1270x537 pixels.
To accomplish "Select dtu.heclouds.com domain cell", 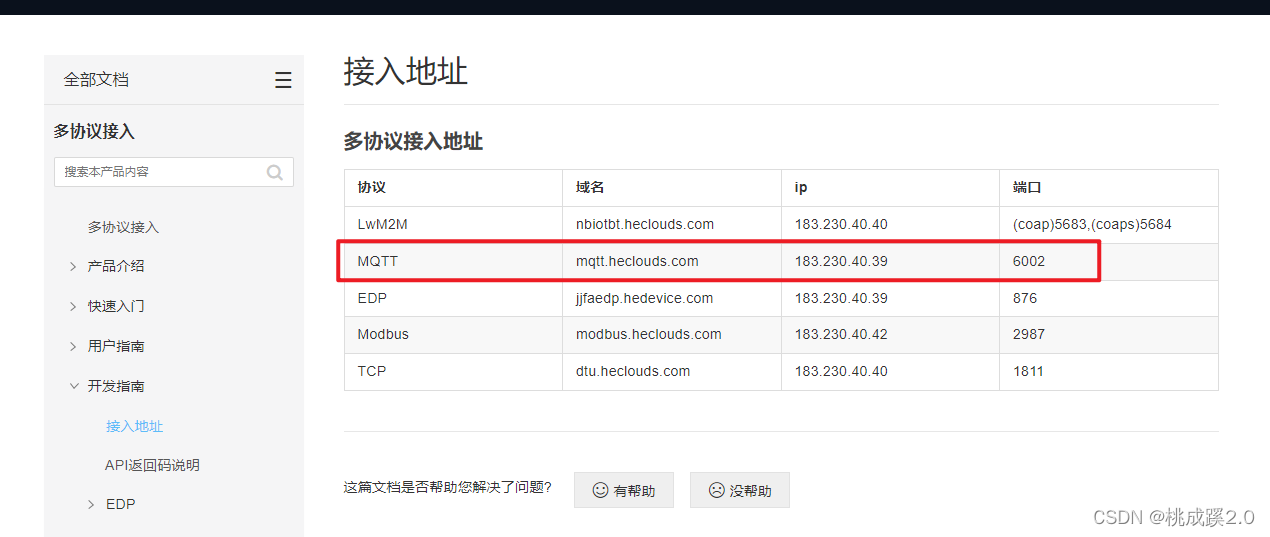I will (x=672, y=371).
